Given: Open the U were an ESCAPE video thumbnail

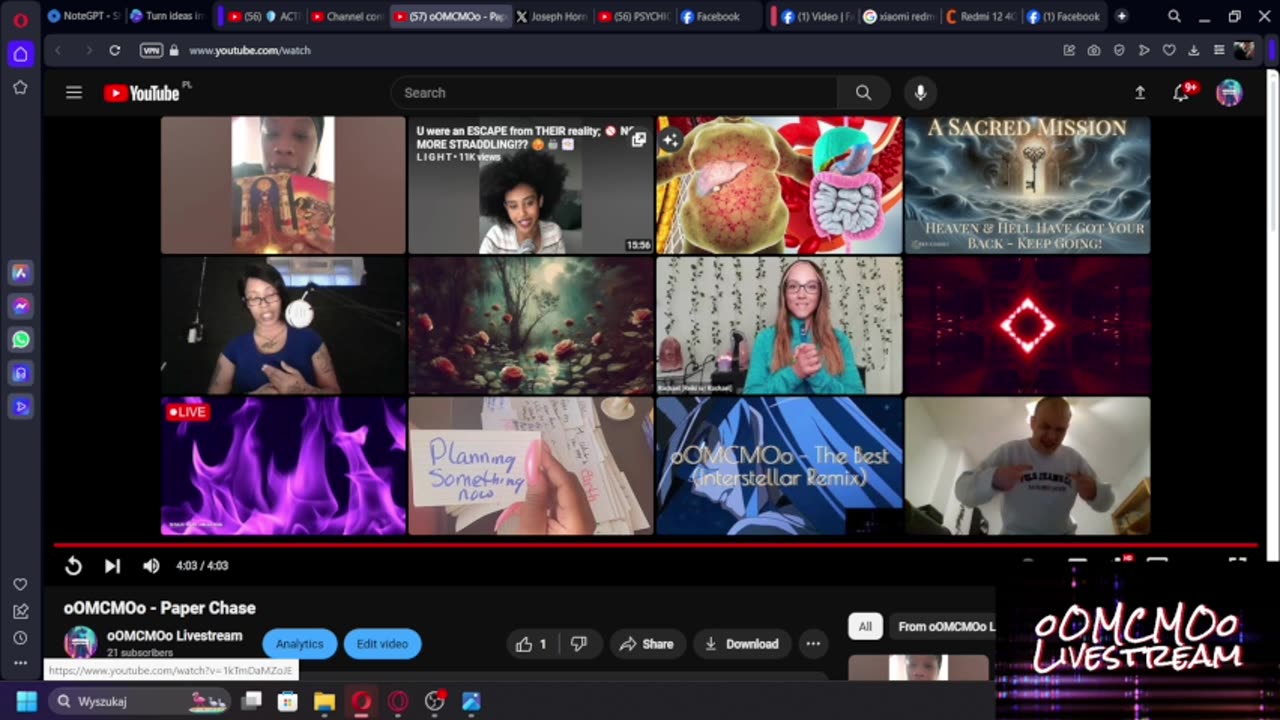Looking at the screenshot, I should click(x=531, y=185).
